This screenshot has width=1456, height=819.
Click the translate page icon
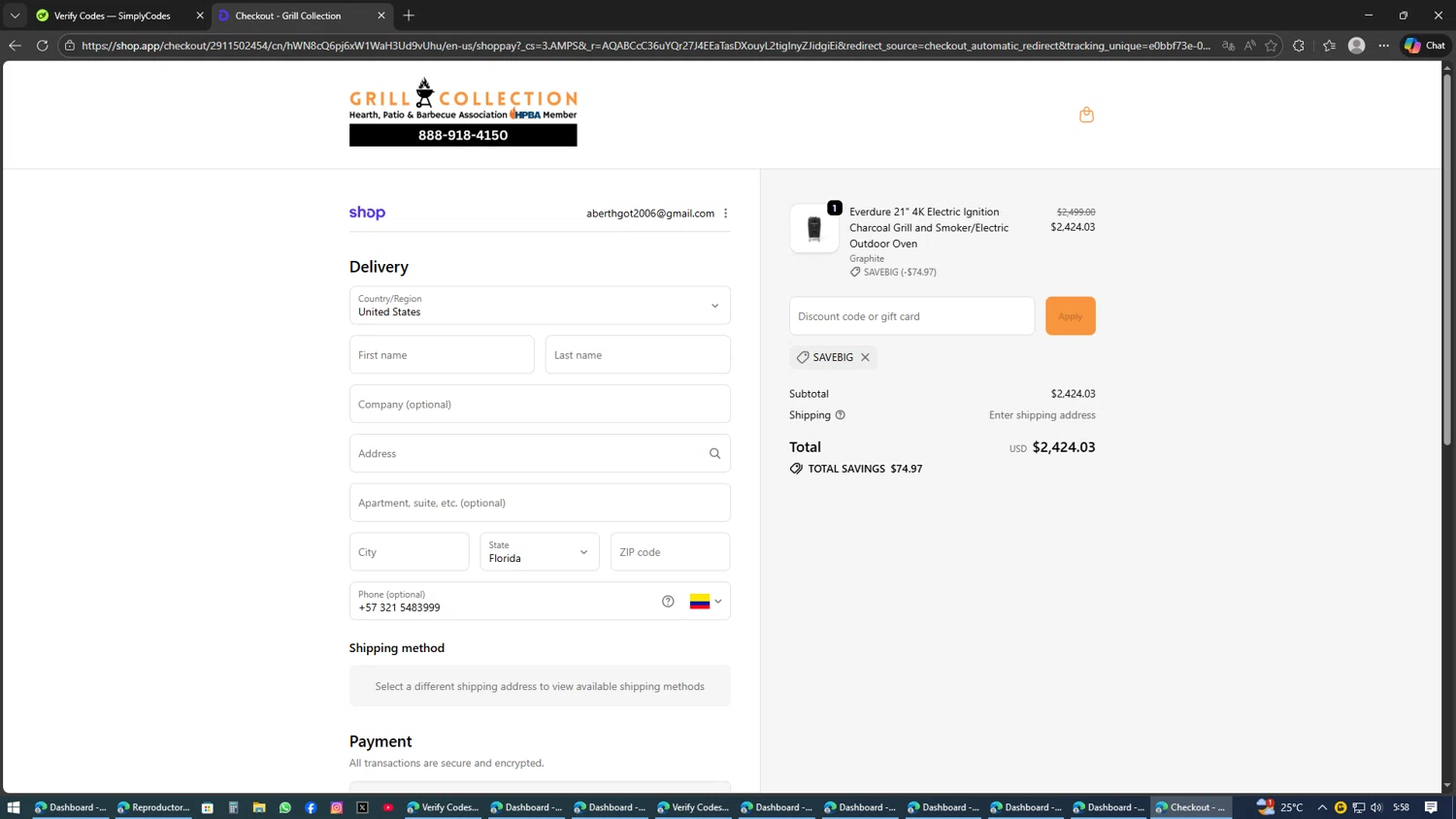click(1228, 46)
